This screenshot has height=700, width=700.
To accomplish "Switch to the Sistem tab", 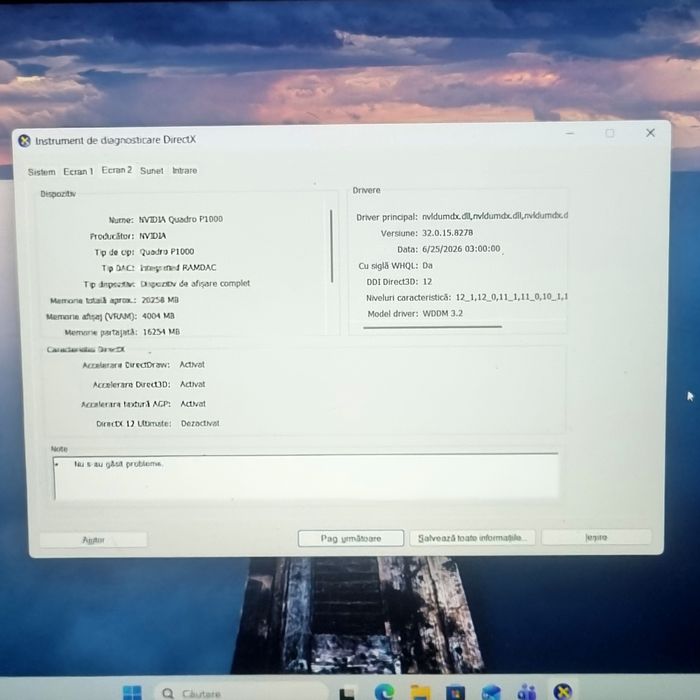I will pos(42,172).
